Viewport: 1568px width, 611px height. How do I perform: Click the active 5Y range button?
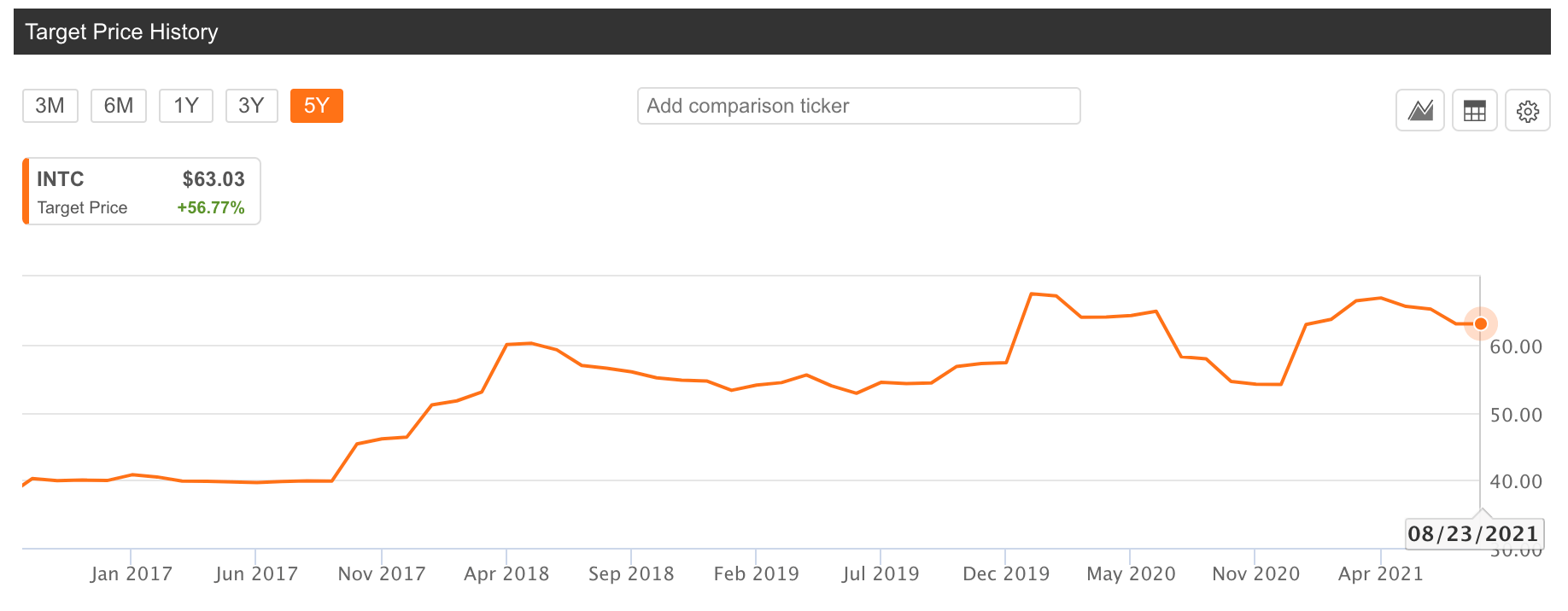[316, 105]
